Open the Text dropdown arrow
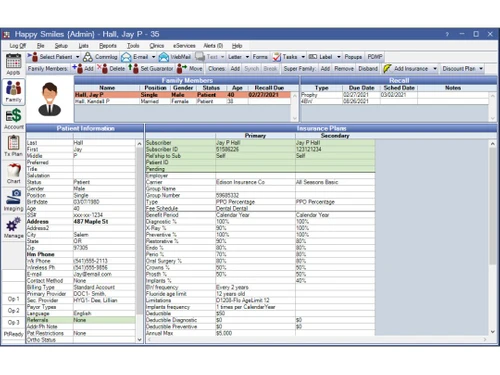This screenshot has height=375, width=500. 222,57
